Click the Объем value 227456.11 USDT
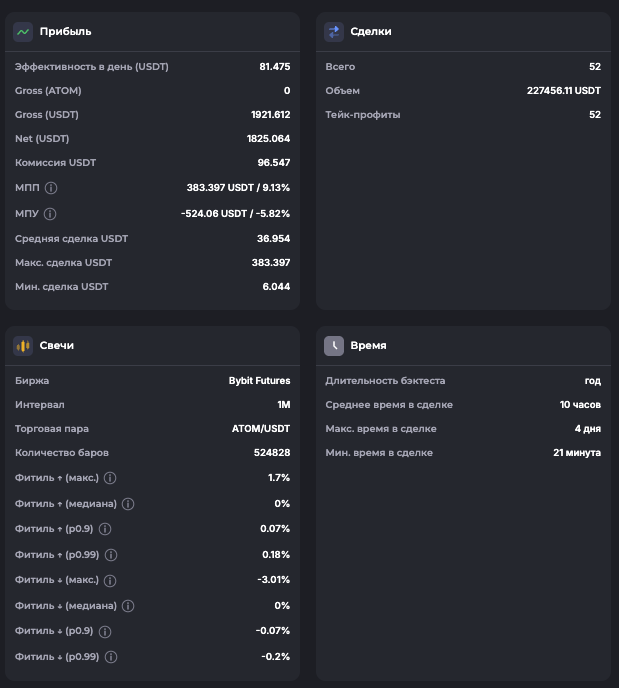This screenshot has width=619, height=688. pos(563,91)
